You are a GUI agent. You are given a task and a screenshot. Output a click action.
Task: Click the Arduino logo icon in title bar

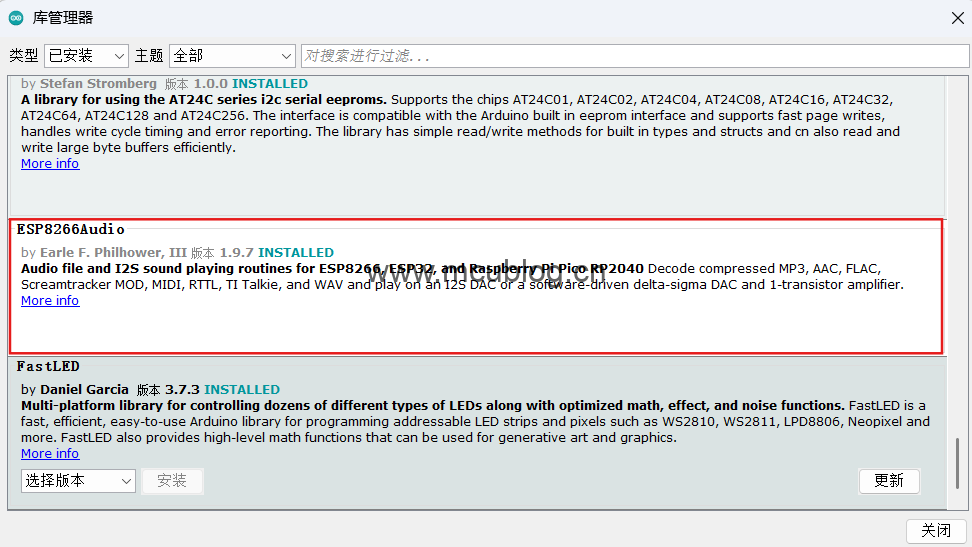tap(16, 18)
